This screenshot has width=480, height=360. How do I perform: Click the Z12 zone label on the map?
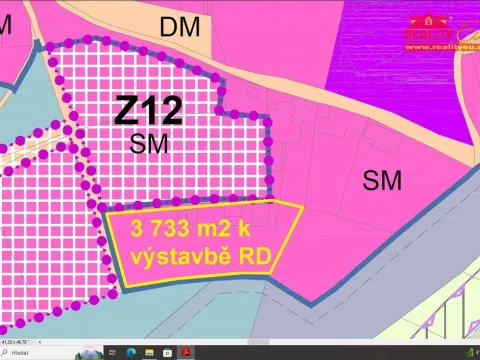pyautogui.click(x=149, y=110)
